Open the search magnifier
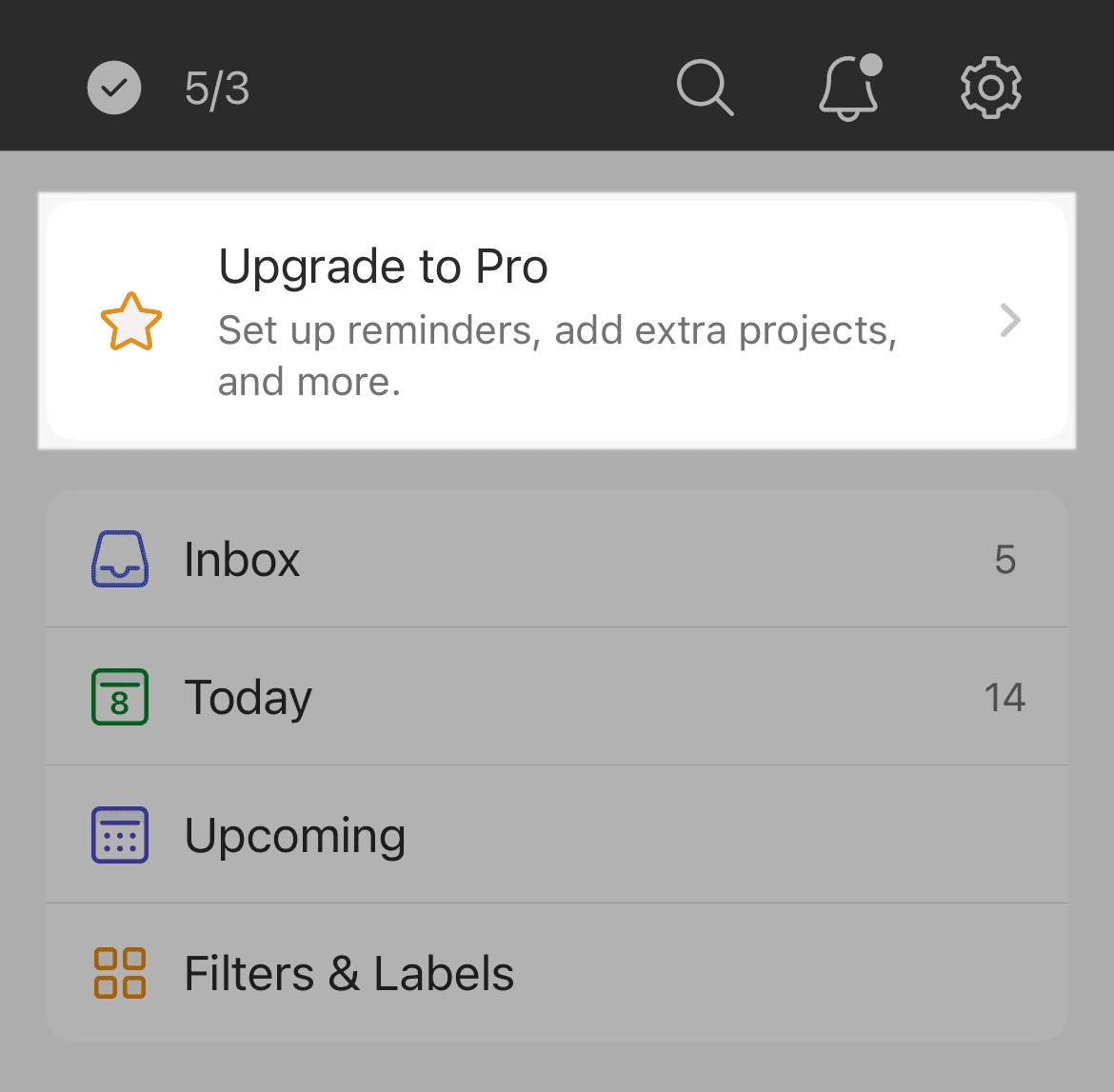The width and height of the screenshot is (1114, 1092). coord(705,88)
